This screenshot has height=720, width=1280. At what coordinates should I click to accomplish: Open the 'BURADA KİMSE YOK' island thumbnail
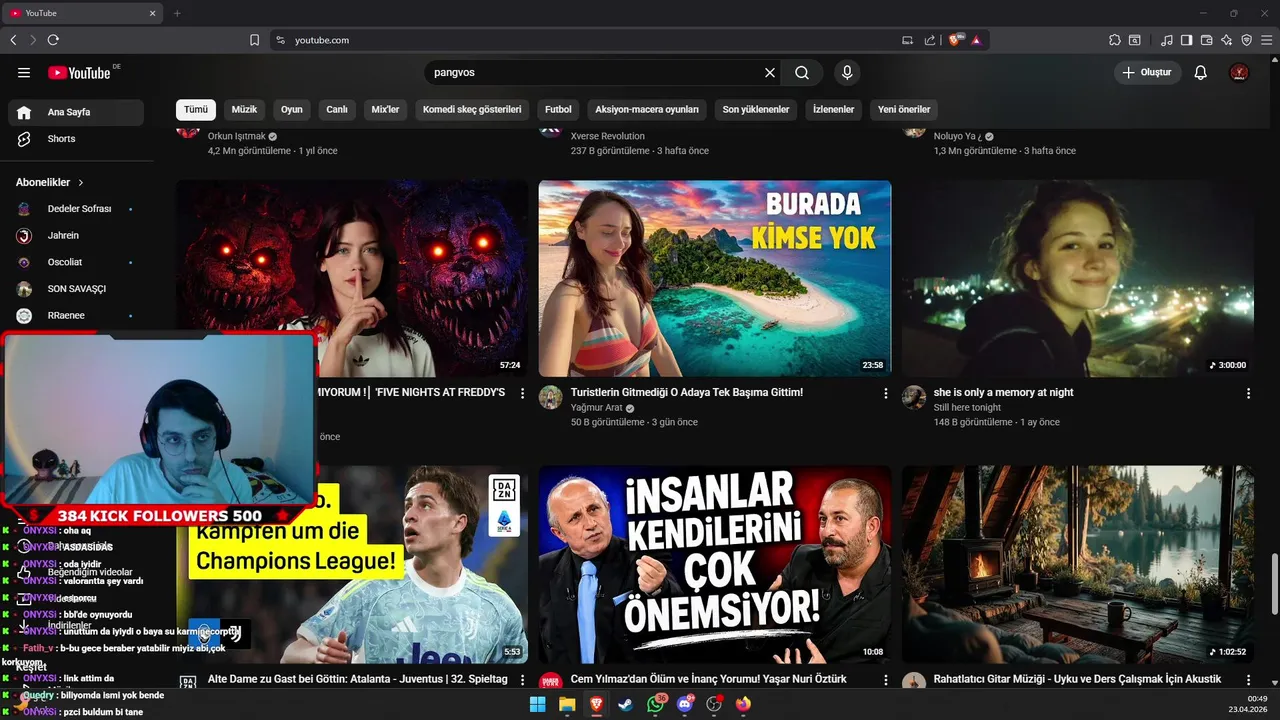click(x=714, y=278)
